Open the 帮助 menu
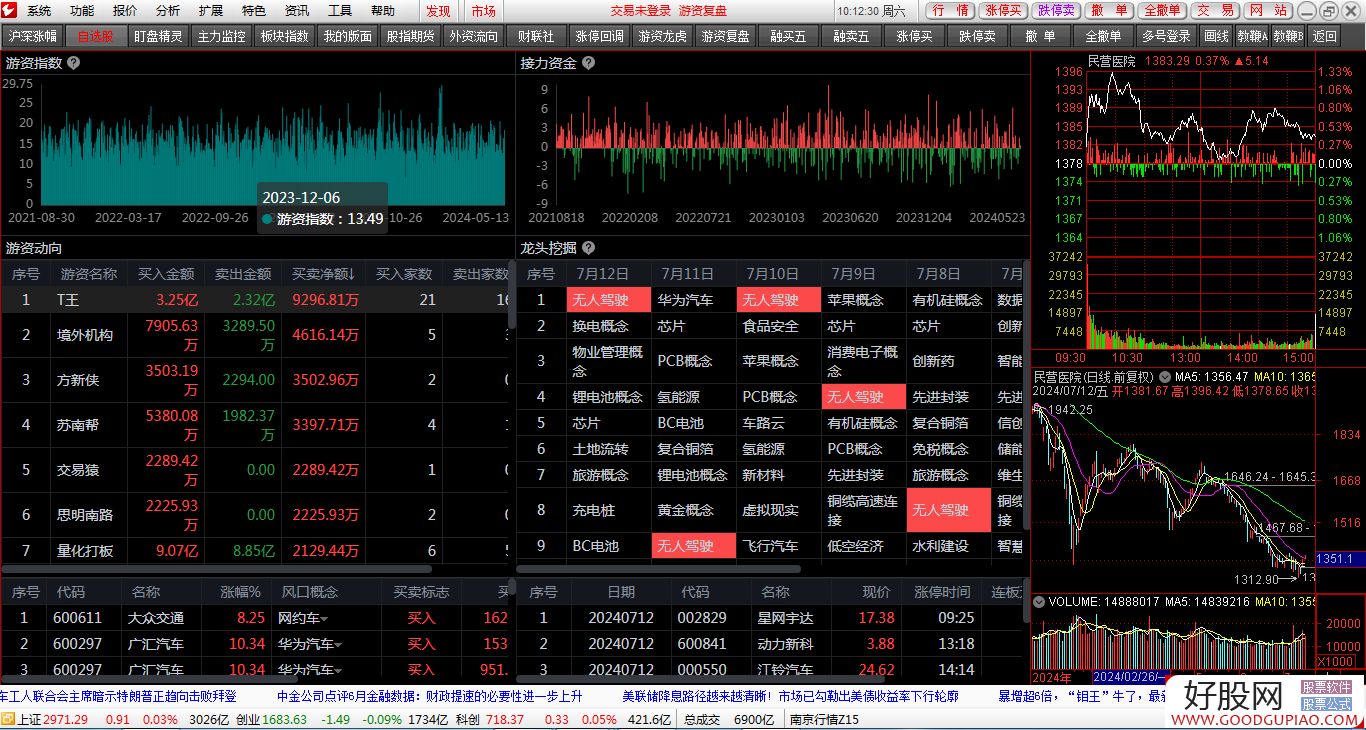 (383, 11)
